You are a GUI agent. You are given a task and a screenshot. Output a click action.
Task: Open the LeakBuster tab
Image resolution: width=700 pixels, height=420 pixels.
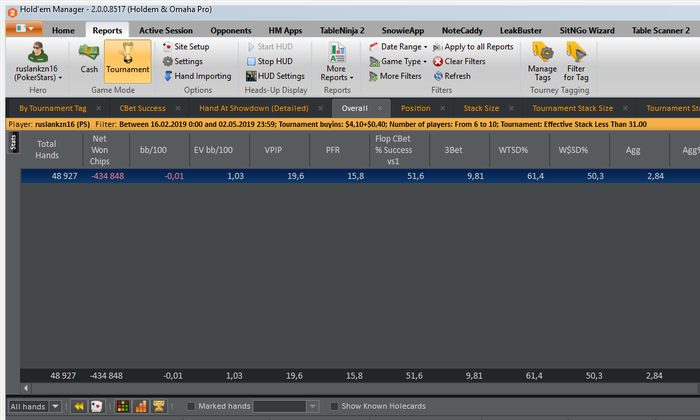tap(521, 30)
